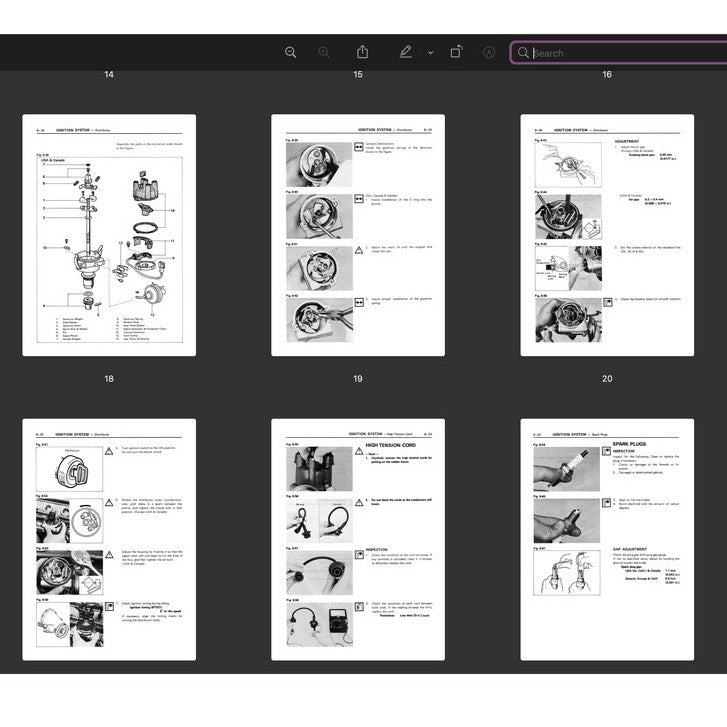Expand the highlight color dropdown chevron

430,53
